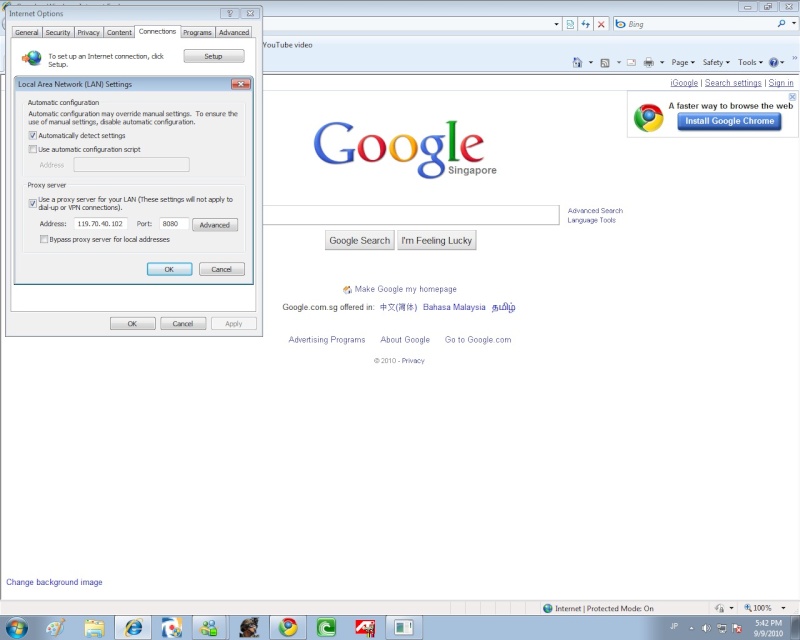The height and width of the screenshot is (640, 800).
Task: Enable Use automatic configuration script
Action: point(33,149)
